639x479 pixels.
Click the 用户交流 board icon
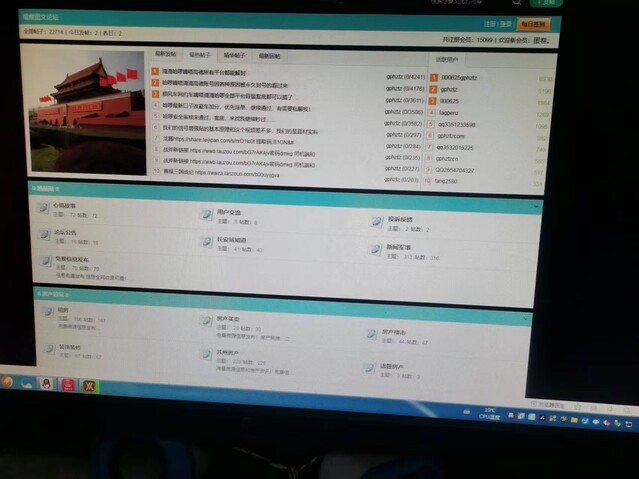(206, 214)
